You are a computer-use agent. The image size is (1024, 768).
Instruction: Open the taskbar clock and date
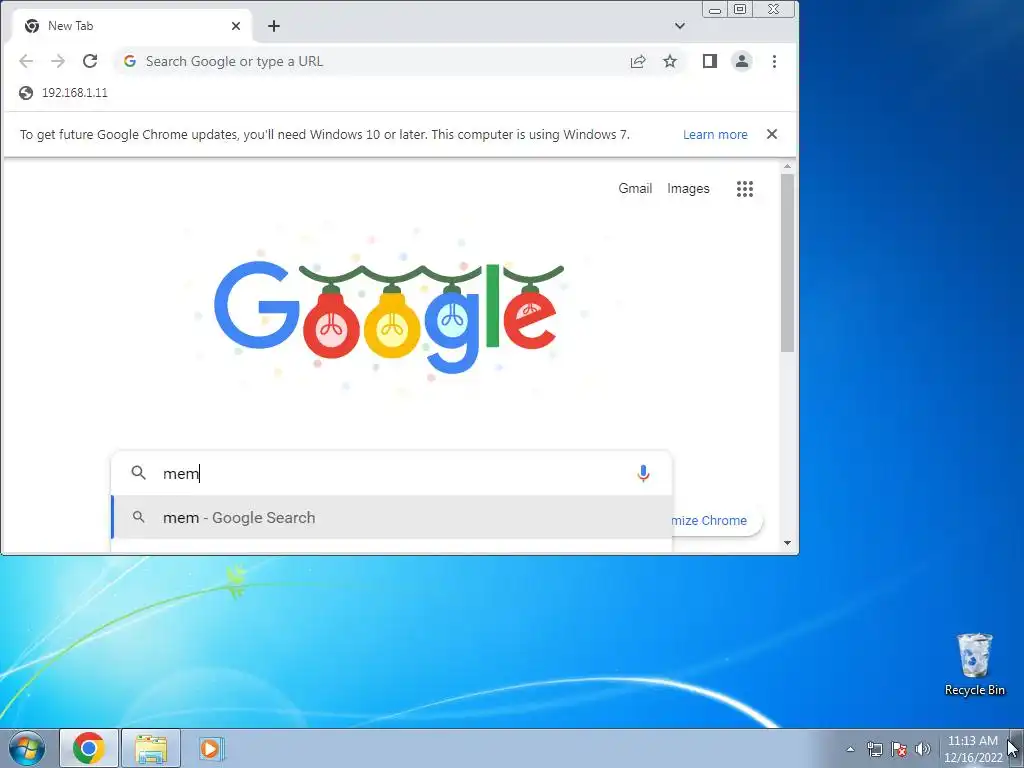(972, 749)
